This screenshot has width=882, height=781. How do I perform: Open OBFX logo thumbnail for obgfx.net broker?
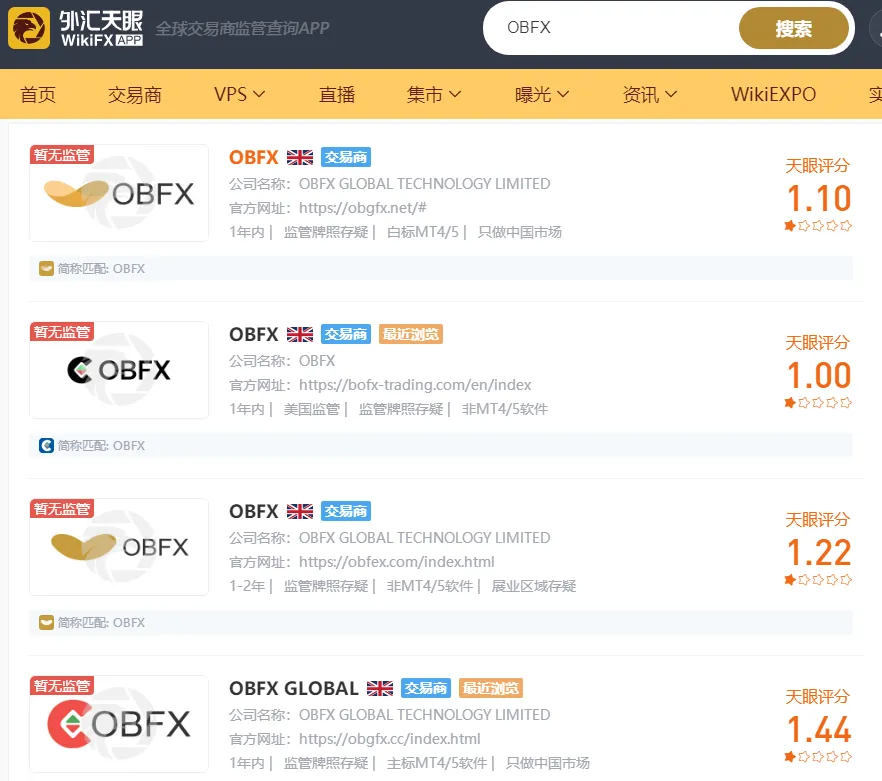(x=119, y=194)
